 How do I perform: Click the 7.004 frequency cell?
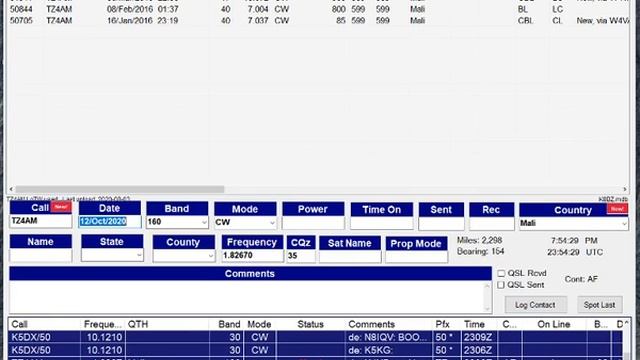click(258, 9)
